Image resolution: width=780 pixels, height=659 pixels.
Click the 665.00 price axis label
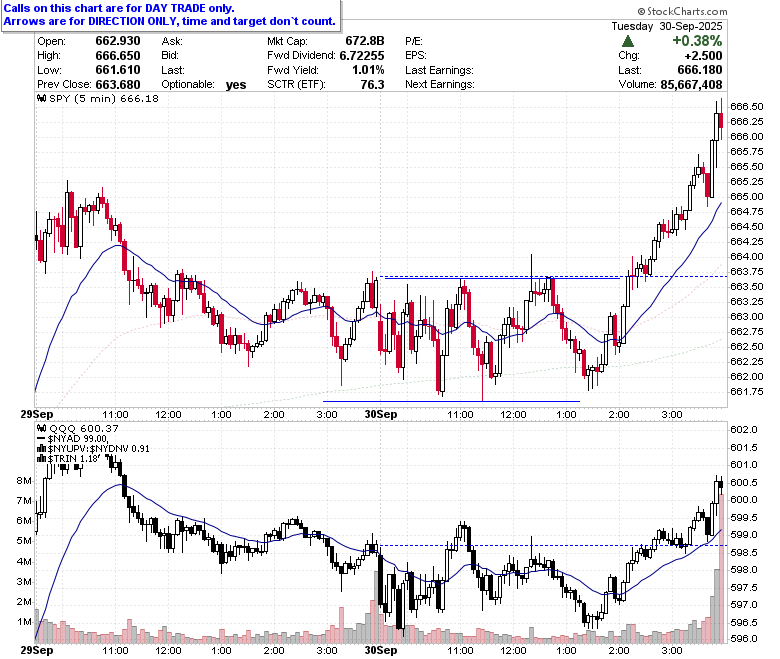pyautogui.click(x=747, y=196)
